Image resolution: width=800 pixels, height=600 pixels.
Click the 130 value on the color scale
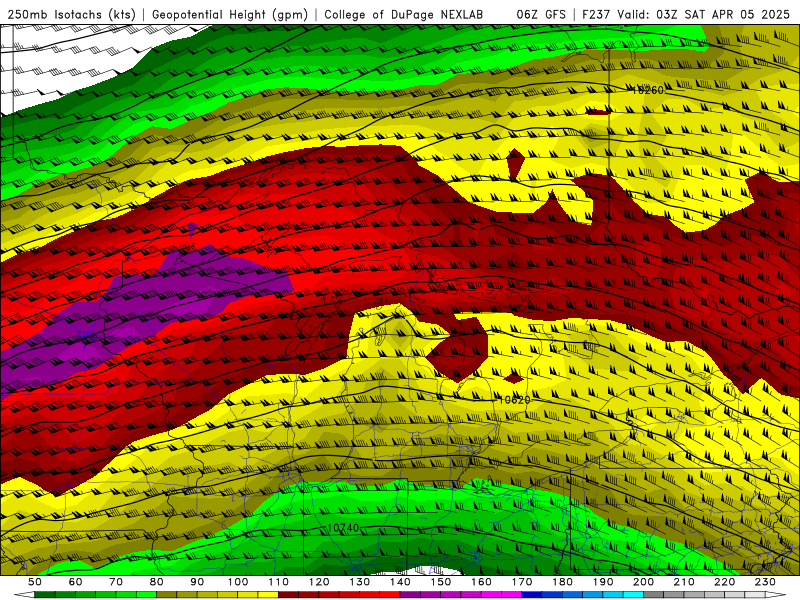(x=359, y=582)
